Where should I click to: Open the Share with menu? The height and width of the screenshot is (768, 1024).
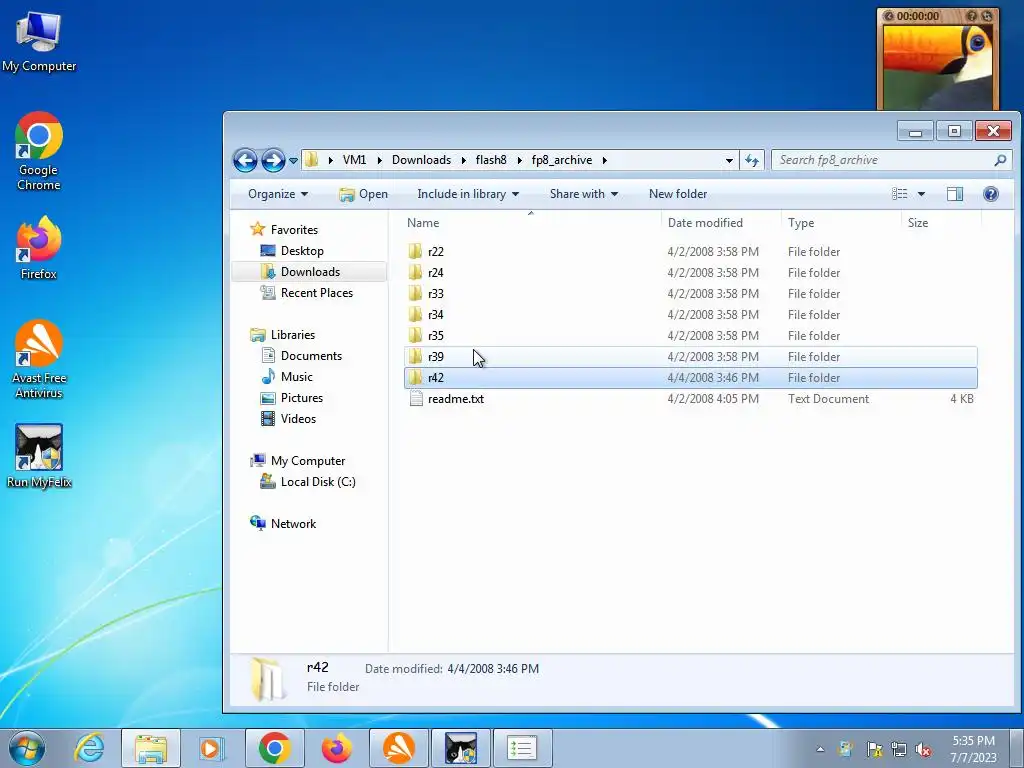tap(583, 194)
